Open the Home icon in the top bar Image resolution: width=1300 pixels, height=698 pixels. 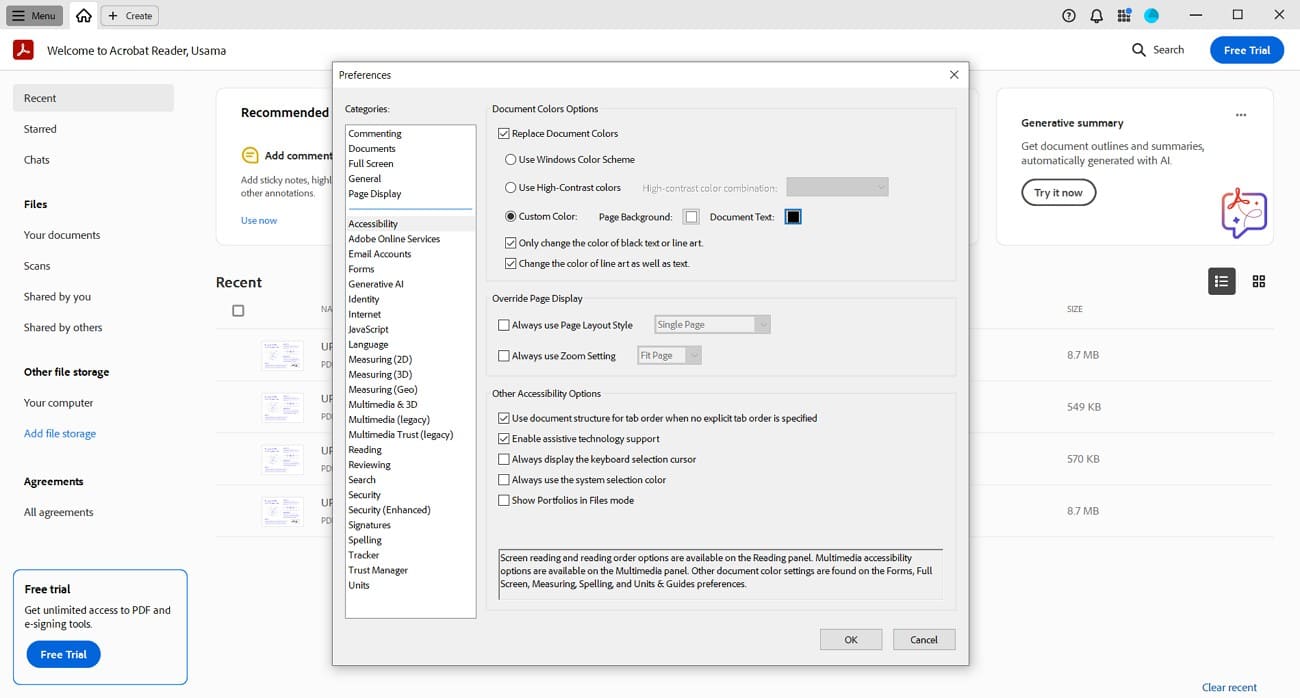click(x=84, y=16)
